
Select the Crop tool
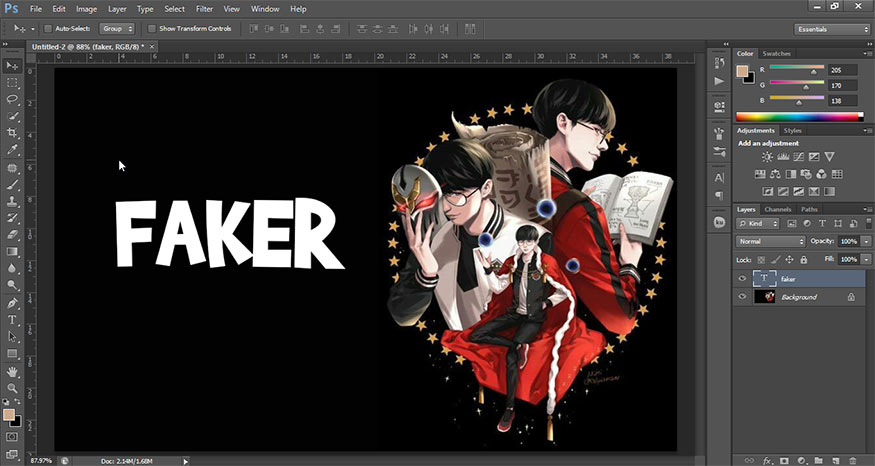point(12,133)
